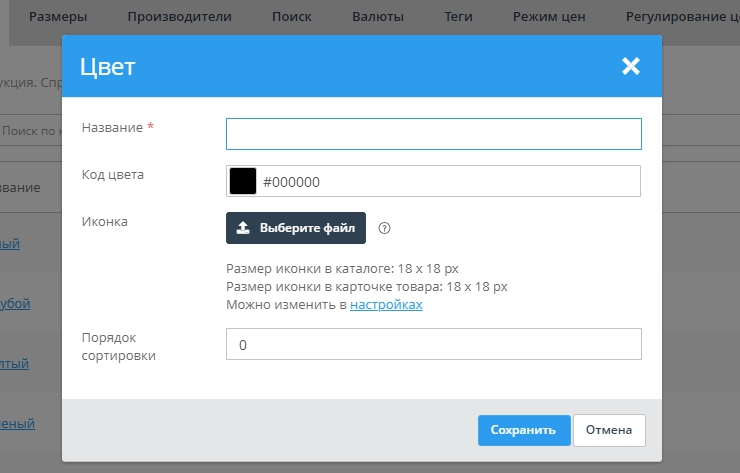
Task: Open the partially hidden Голубой color link
Action: (x=15, y=304)
